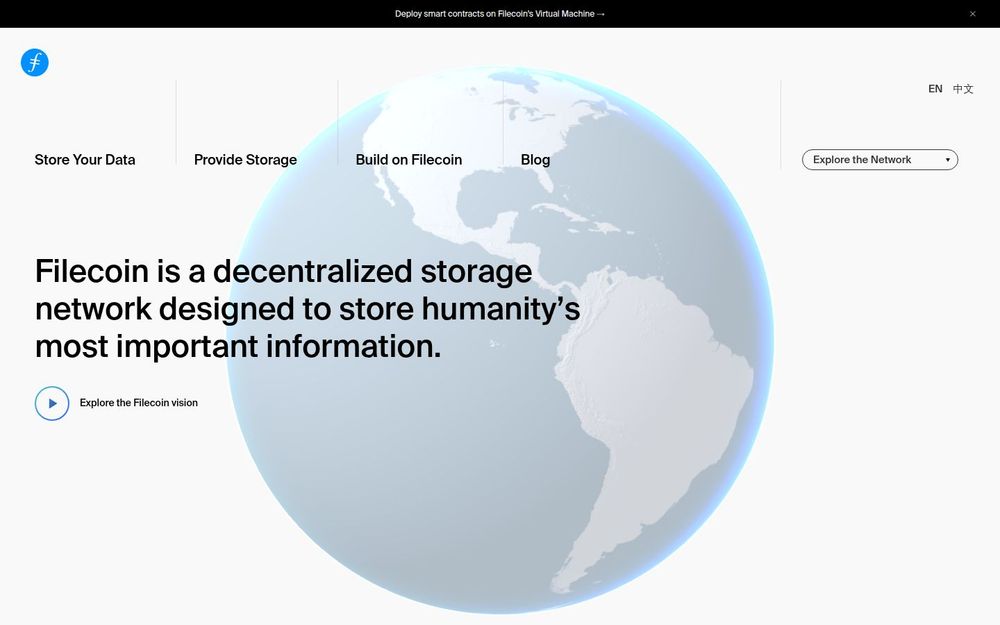
Task: Click the Filecoin is a decentralized storage headline
Action: tap(307, 309)
